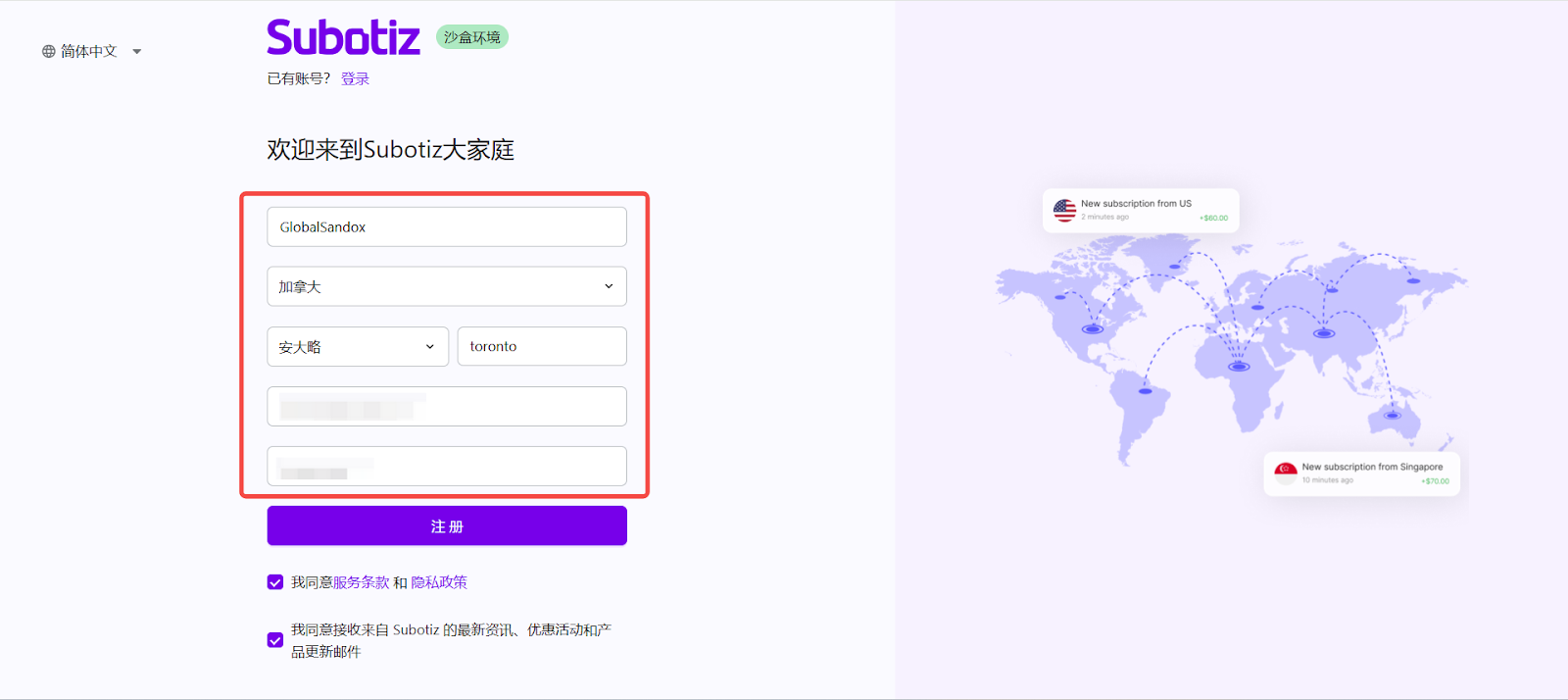Viewport: 1568px width, 700px height.
Task: Click the green 沙盒环境 sandbox badge
Action: (471, 37)
